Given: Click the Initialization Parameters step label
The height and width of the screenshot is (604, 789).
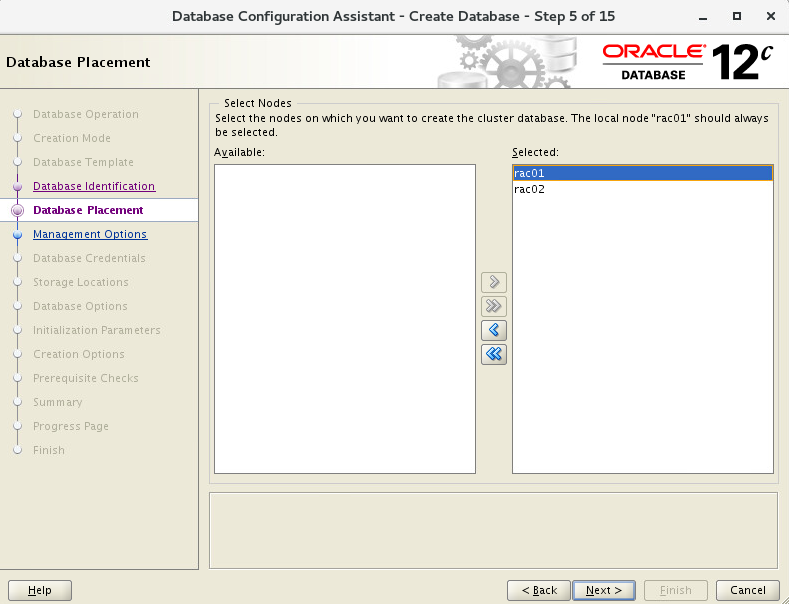Looking at the screenshot, I should point(97,330).
